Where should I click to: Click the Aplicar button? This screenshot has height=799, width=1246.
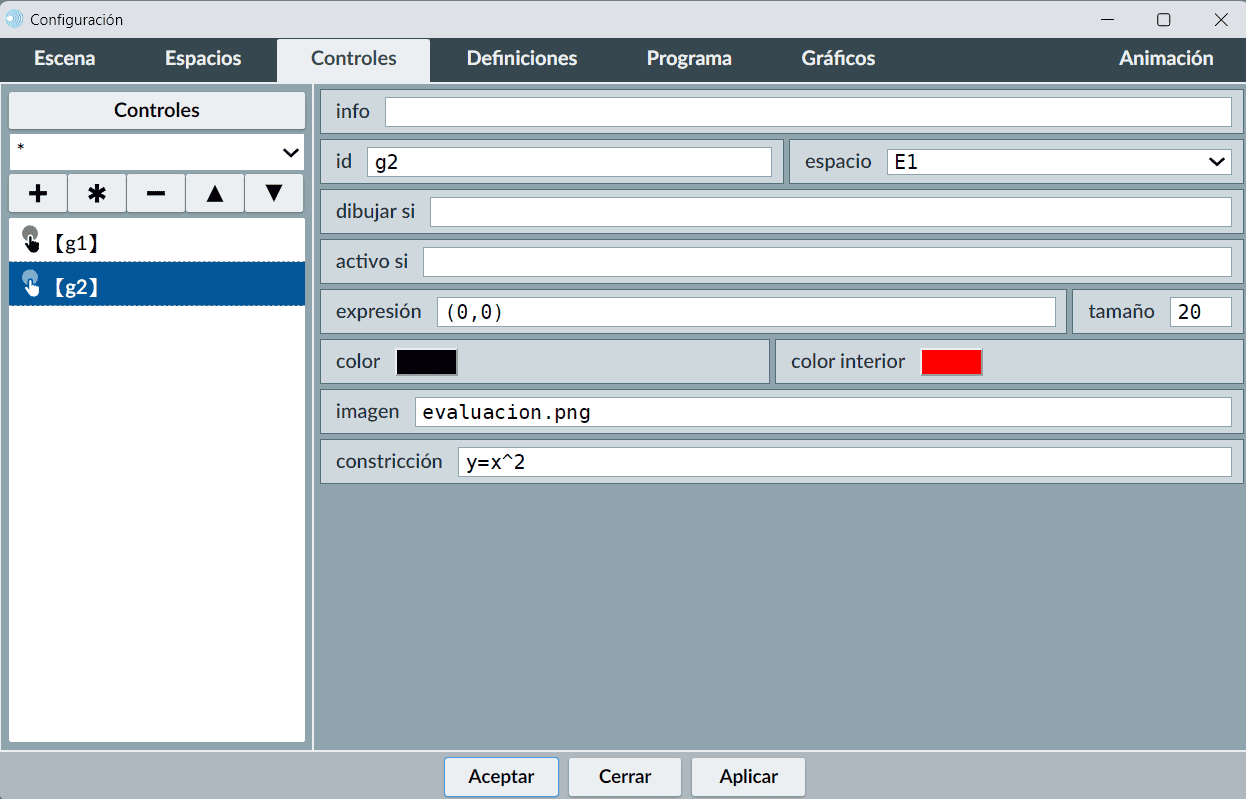748,777
